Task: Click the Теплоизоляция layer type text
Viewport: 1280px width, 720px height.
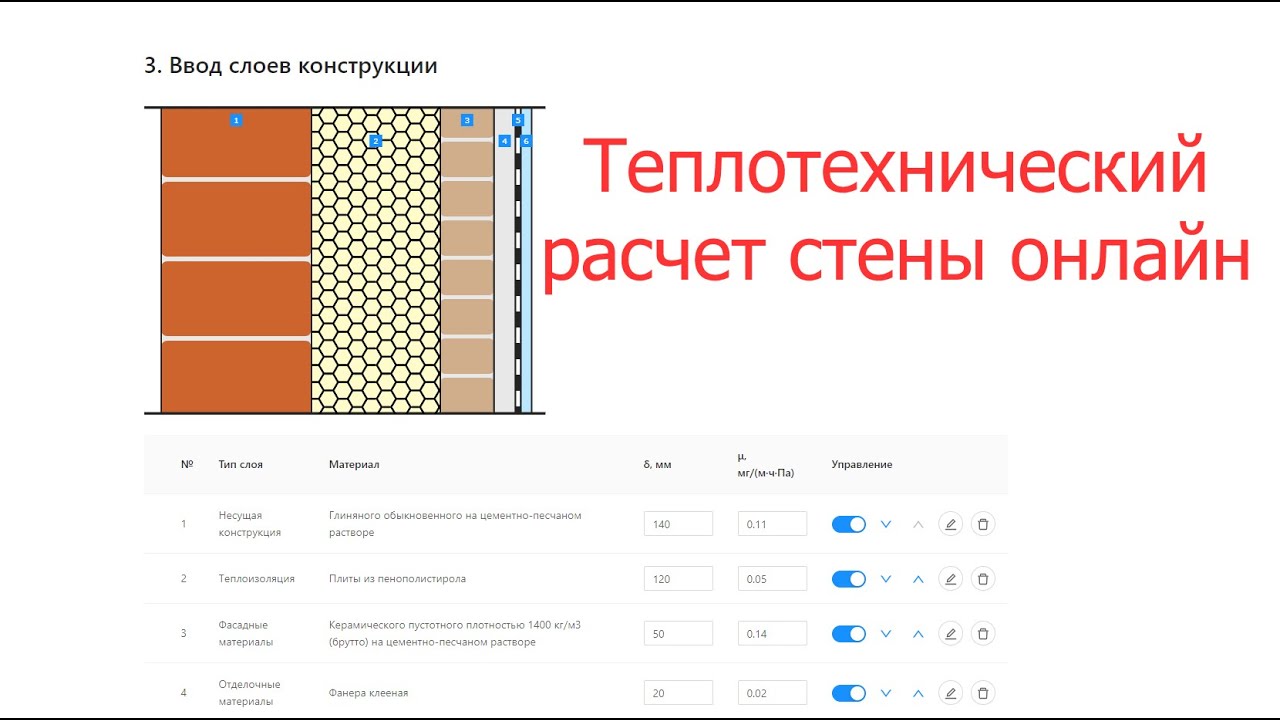Action: coord(257,579)
